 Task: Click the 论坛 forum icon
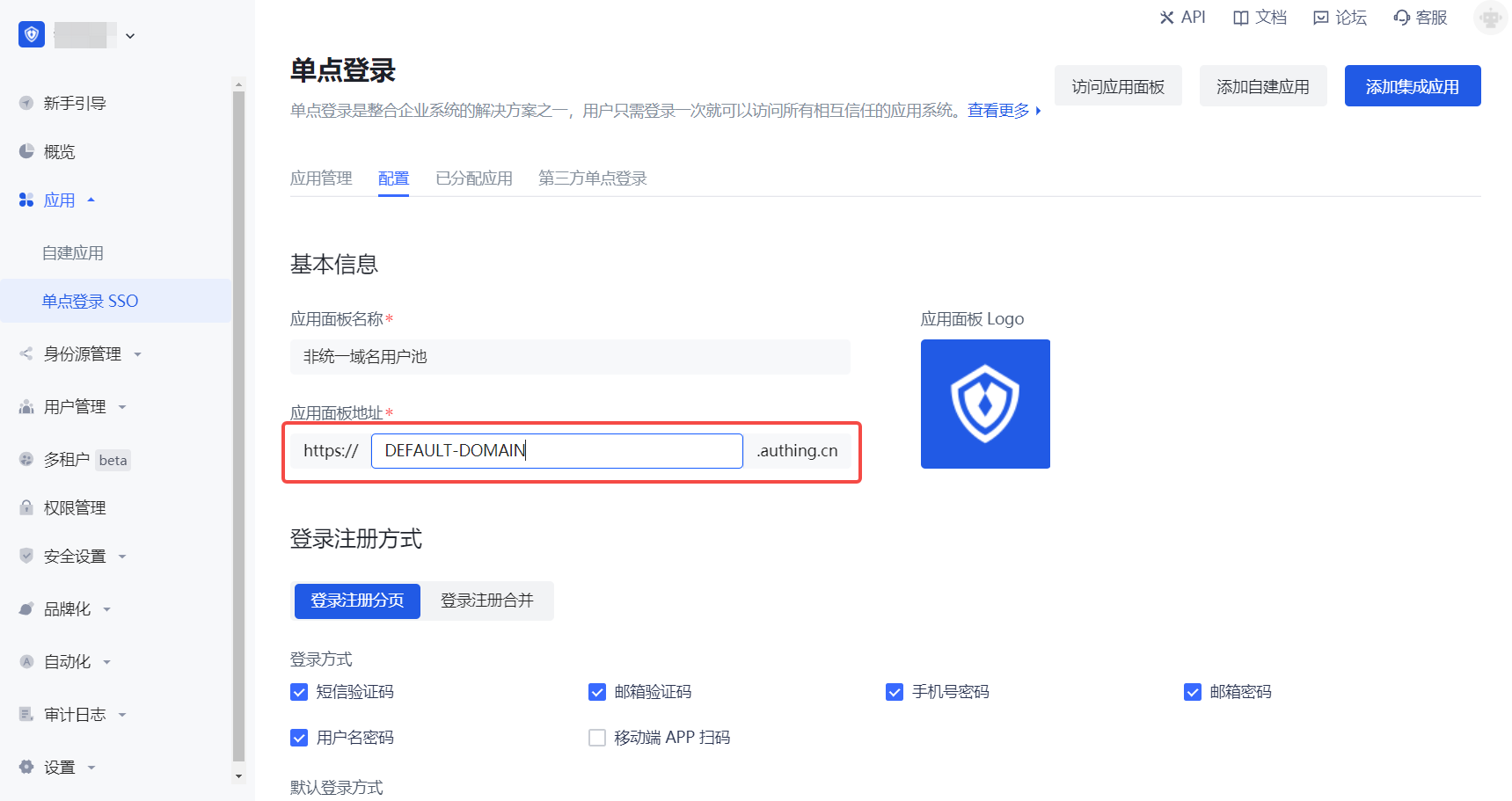(x=1320, y=18)
